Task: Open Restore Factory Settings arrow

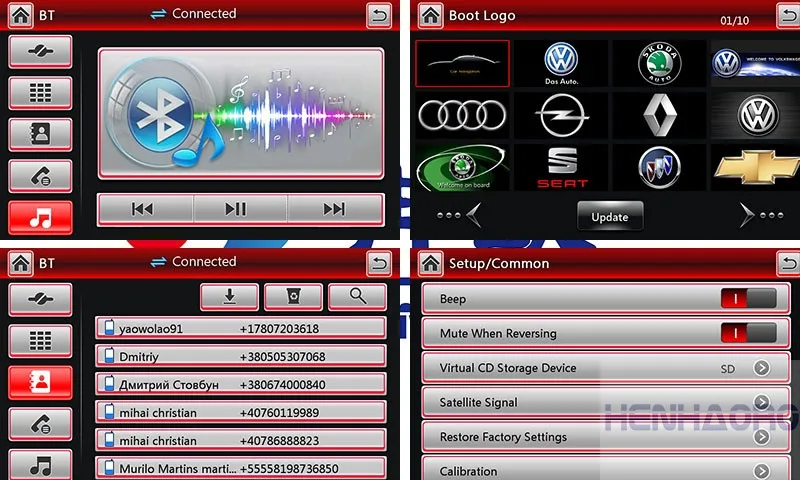Action: 762,437
